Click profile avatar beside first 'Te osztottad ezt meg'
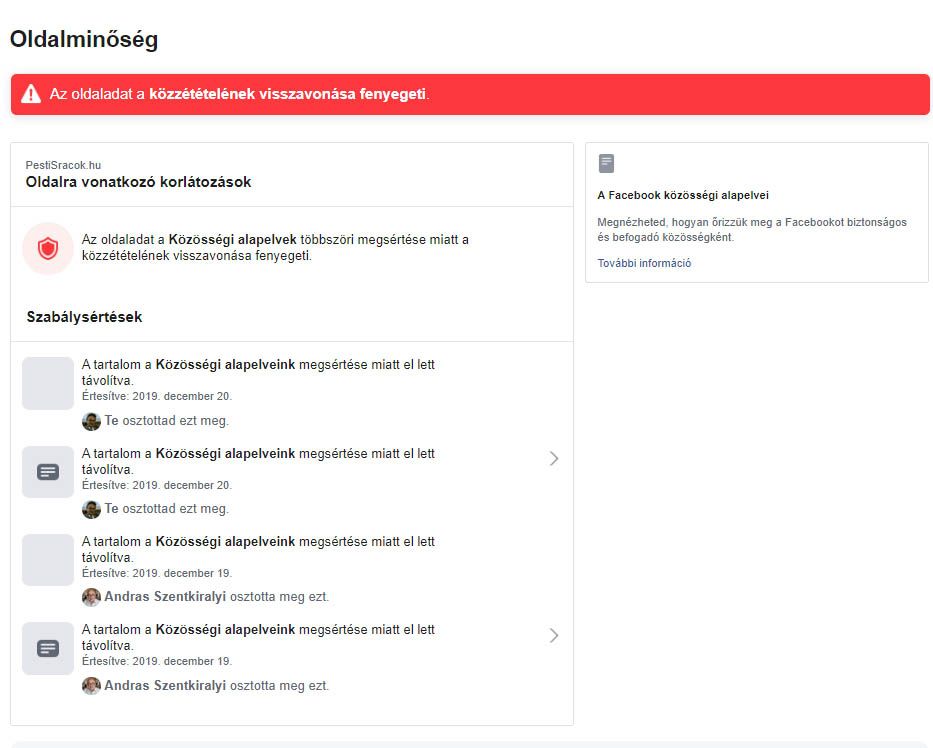This screenshot has width=933, height=748. point(91,421)
